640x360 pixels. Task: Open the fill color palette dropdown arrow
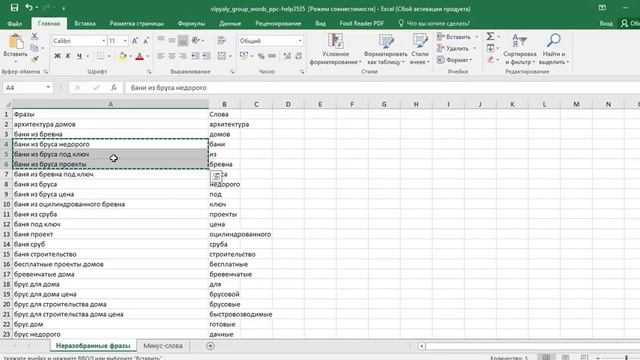130,56
